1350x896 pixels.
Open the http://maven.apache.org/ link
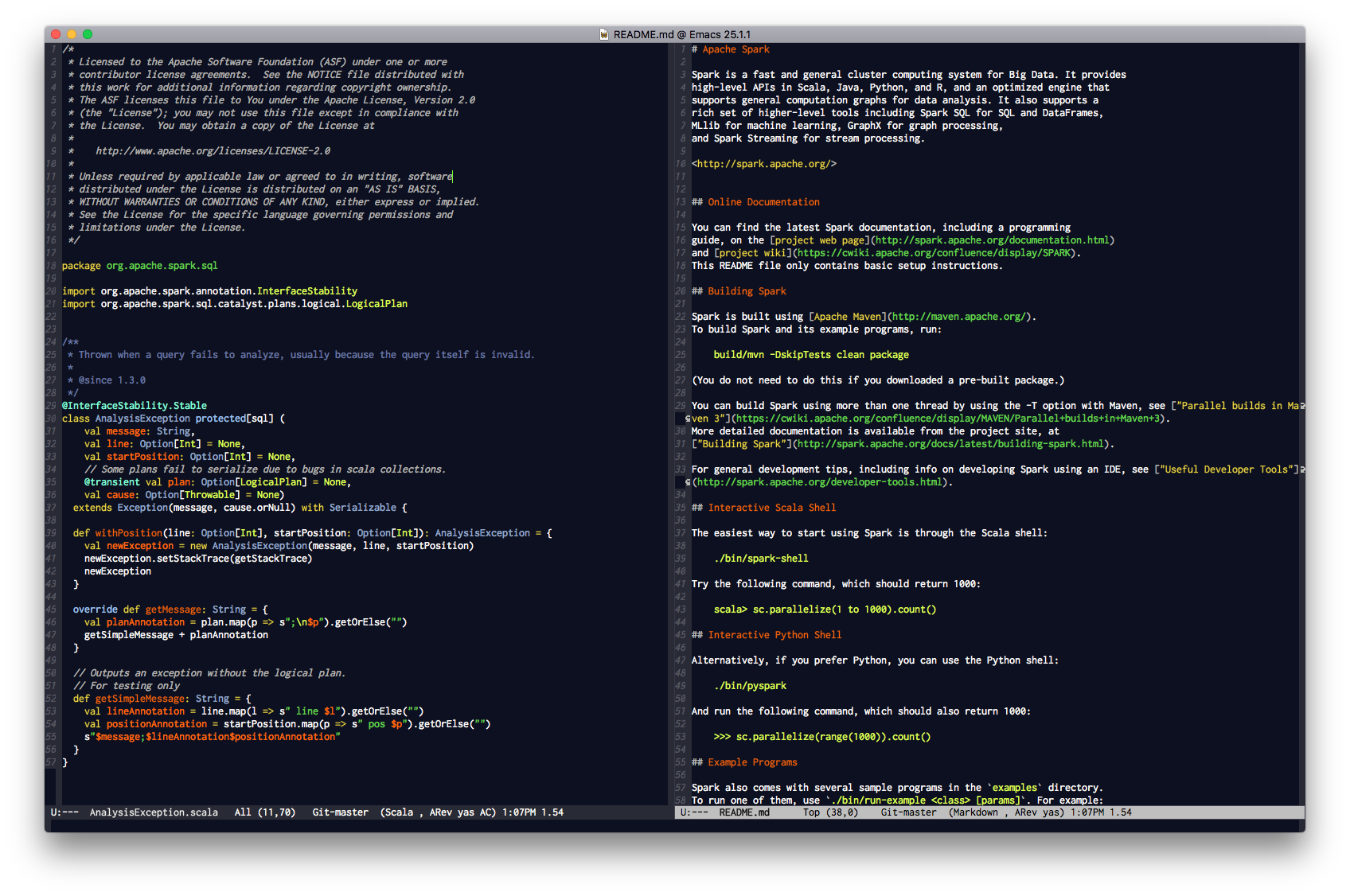tap(959, 317)
